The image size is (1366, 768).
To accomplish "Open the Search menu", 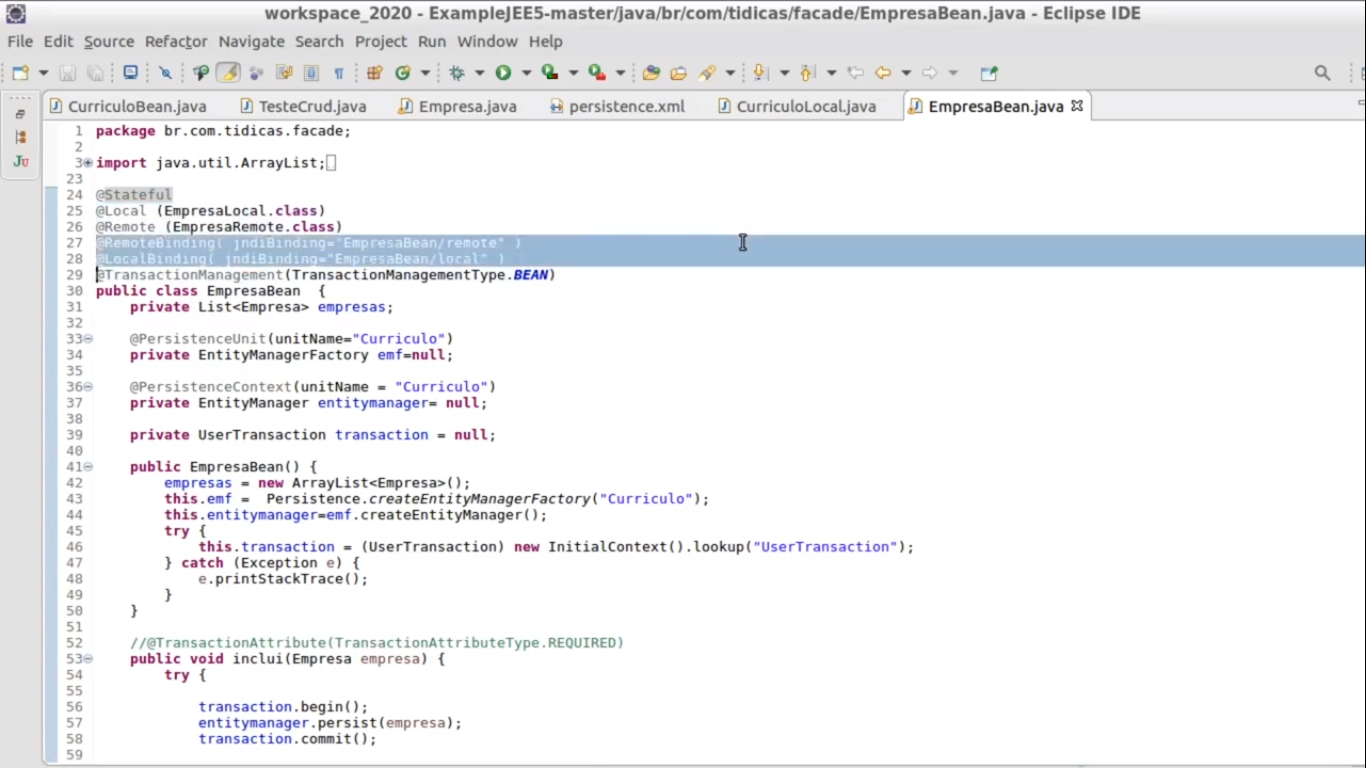I will tap(319, 41).
